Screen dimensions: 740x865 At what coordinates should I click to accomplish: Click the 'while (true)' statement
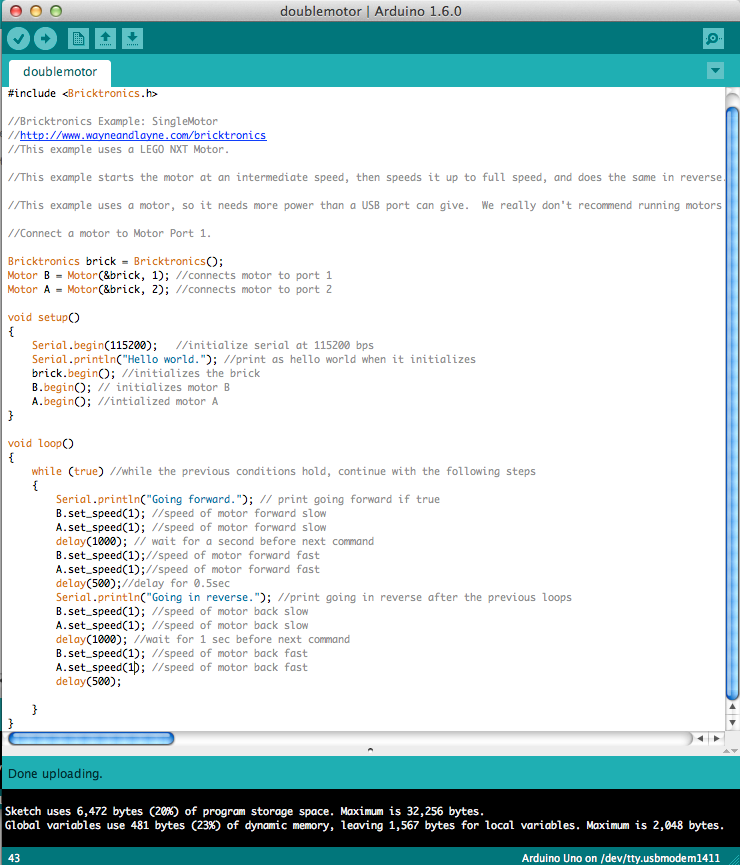(x=67, y=471)
